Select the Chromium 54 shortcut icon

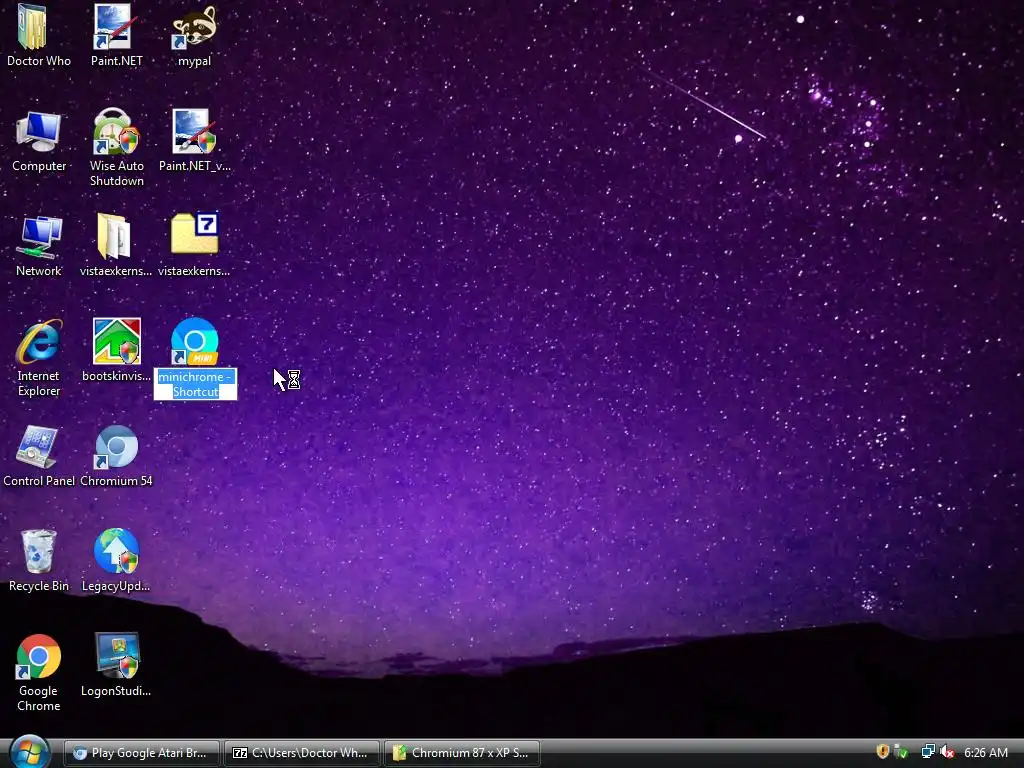point(116,447)
